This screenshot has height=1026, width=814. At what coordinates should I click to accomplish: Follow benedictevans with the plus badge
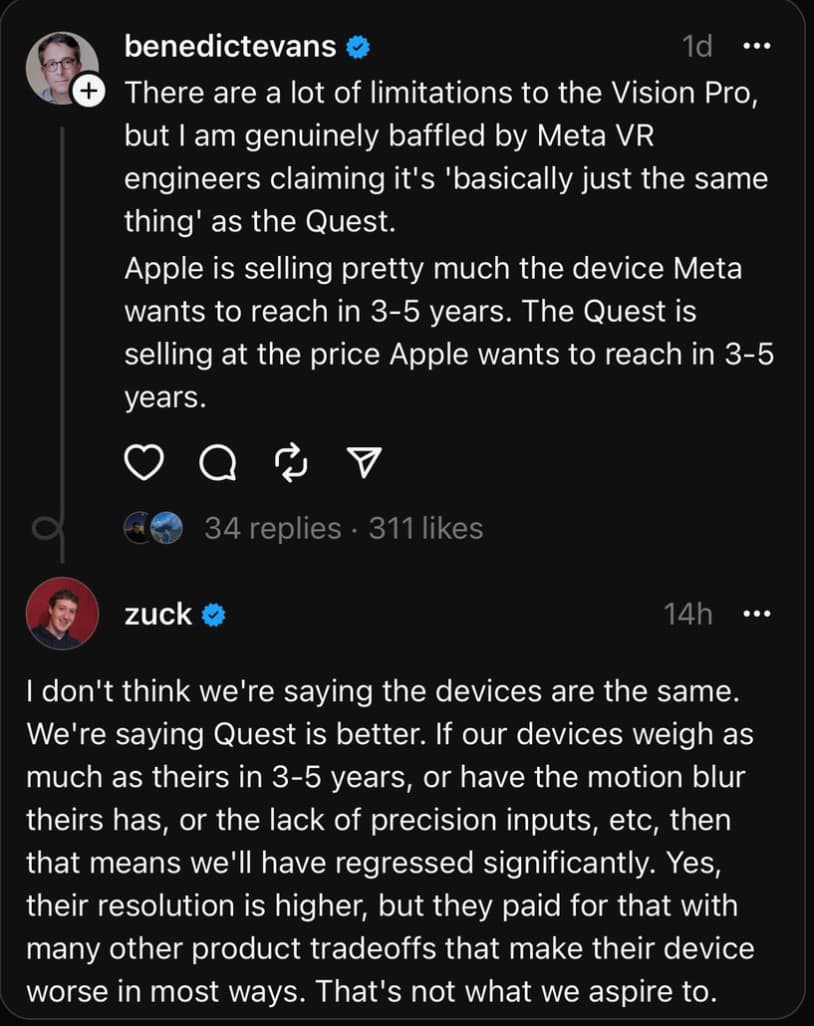pos(90,92)
